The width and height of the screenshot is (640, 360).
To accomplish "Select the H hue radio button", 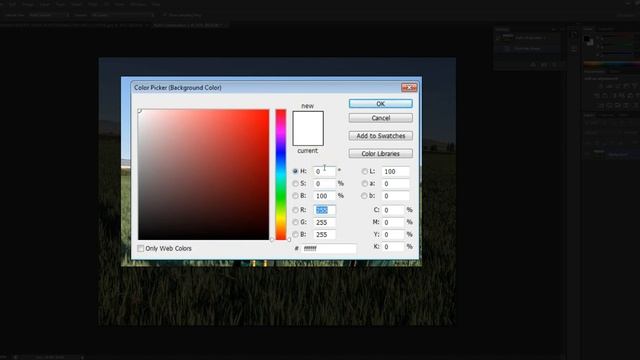I will pyautogui.click(x=295, y=171).
